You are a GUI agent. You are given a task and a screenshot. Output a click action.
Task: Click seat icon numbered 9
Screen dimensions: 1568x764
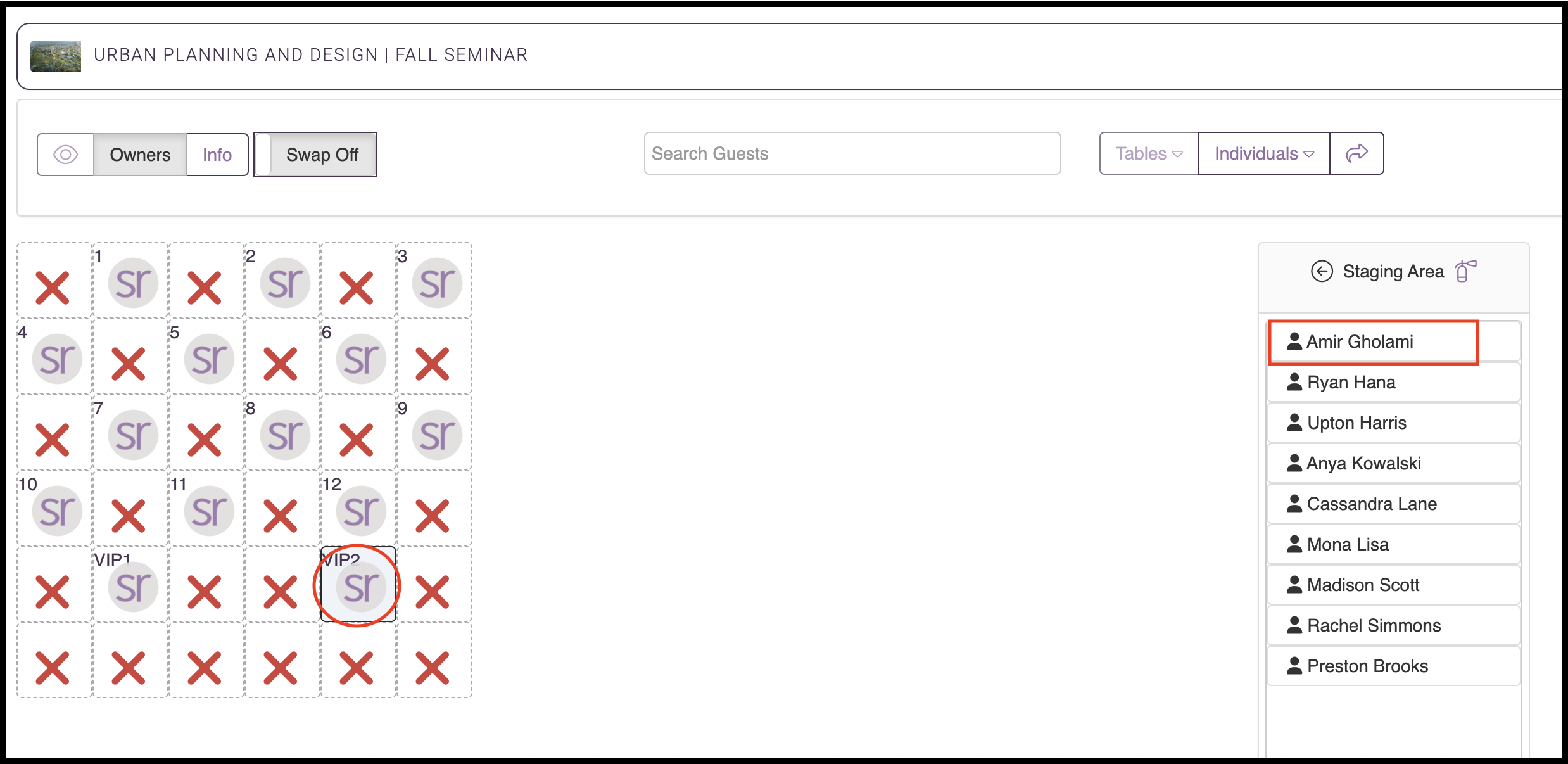click(x=437, y=435)
